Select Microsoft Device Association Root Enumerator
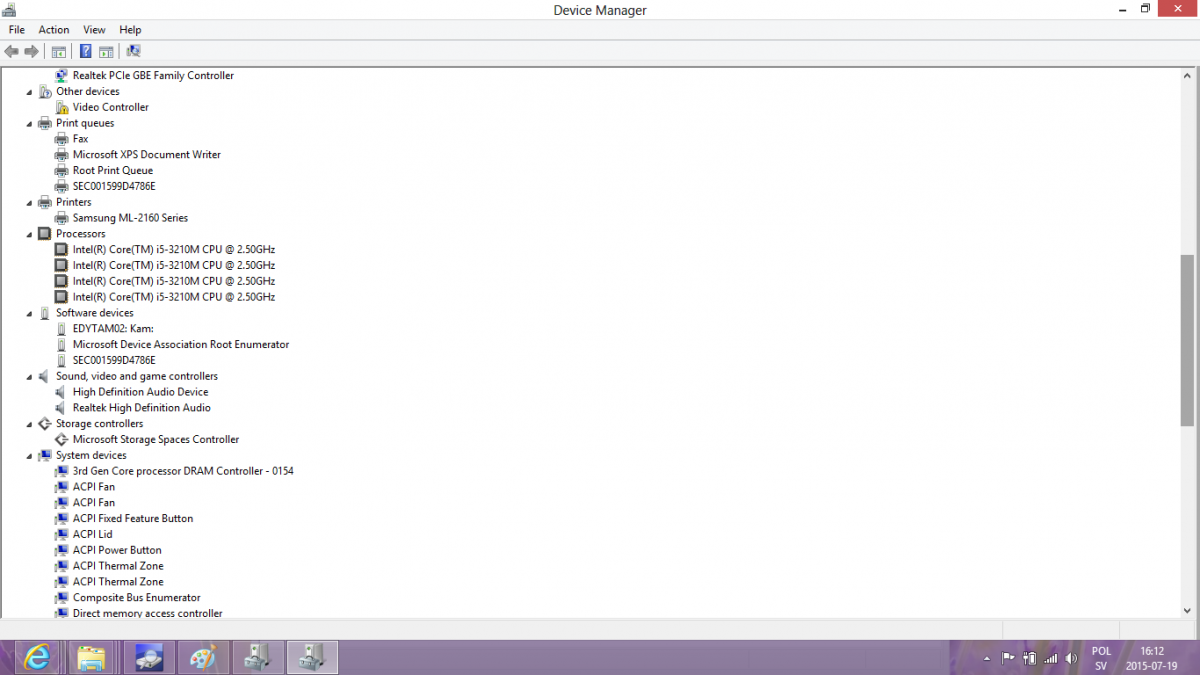The width and height of the screenshot is (1200, 675). coord(181,345)
